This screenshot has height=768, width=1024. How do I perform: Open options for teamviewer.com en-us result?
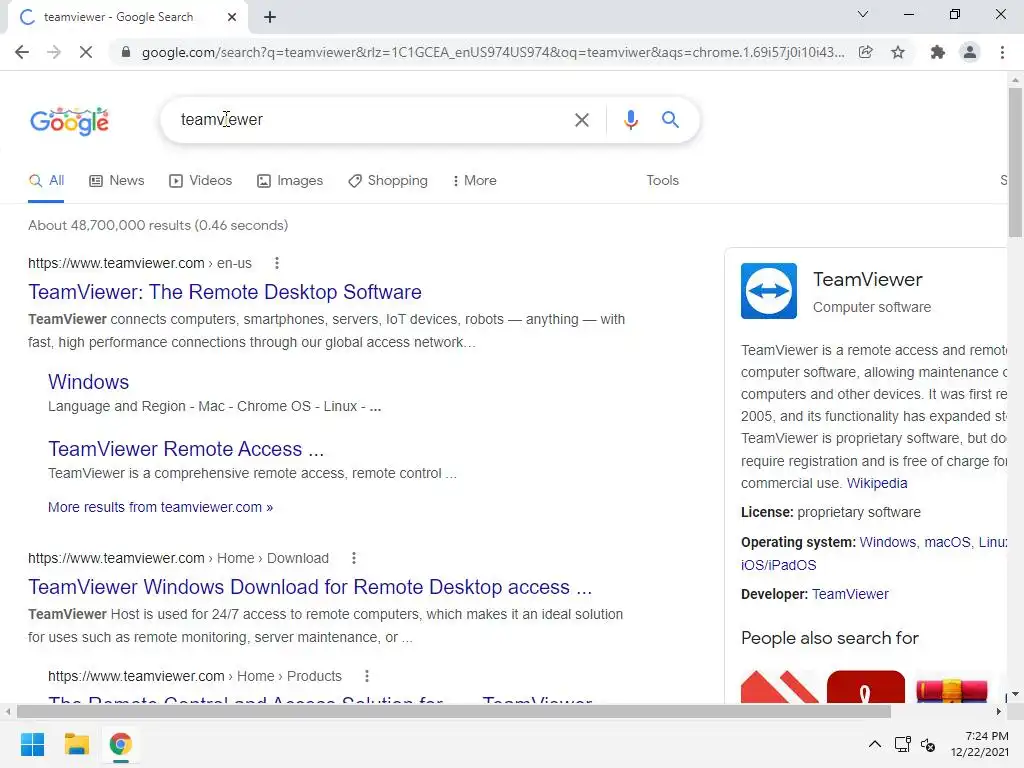tap(277, 263)
